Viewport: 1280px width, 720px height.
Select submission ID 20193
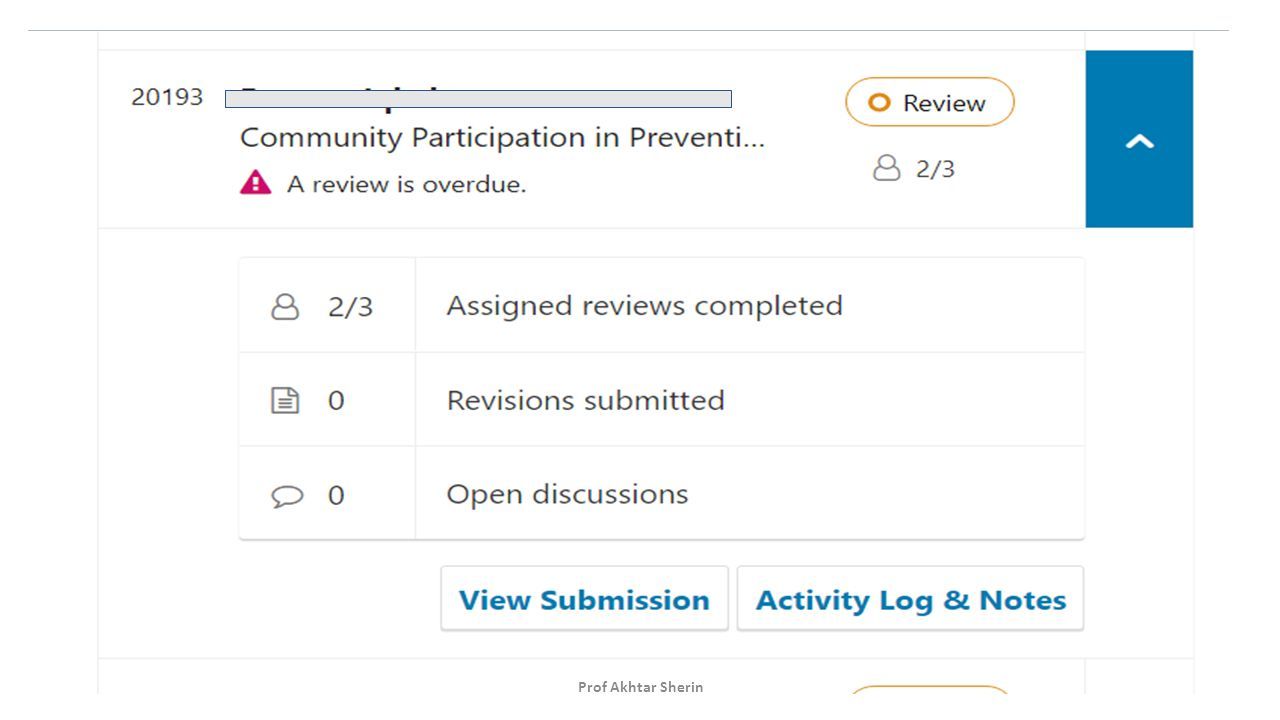click(167, 97)
